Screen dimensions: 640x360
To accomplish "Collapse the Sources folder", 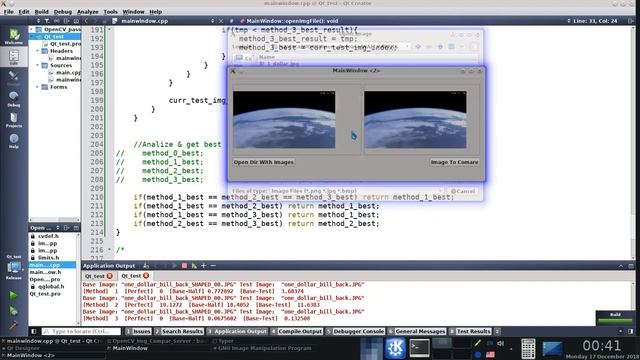I will point(38,65).
